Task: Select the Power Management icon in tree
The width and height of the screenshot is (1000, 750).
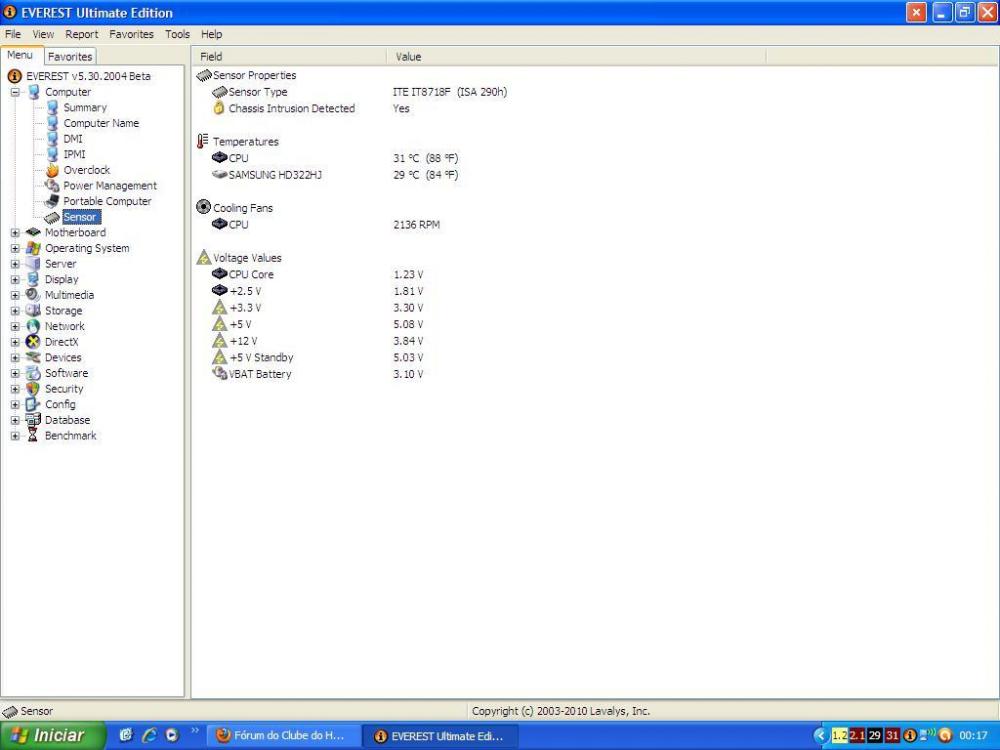Action: click(53, 186)
